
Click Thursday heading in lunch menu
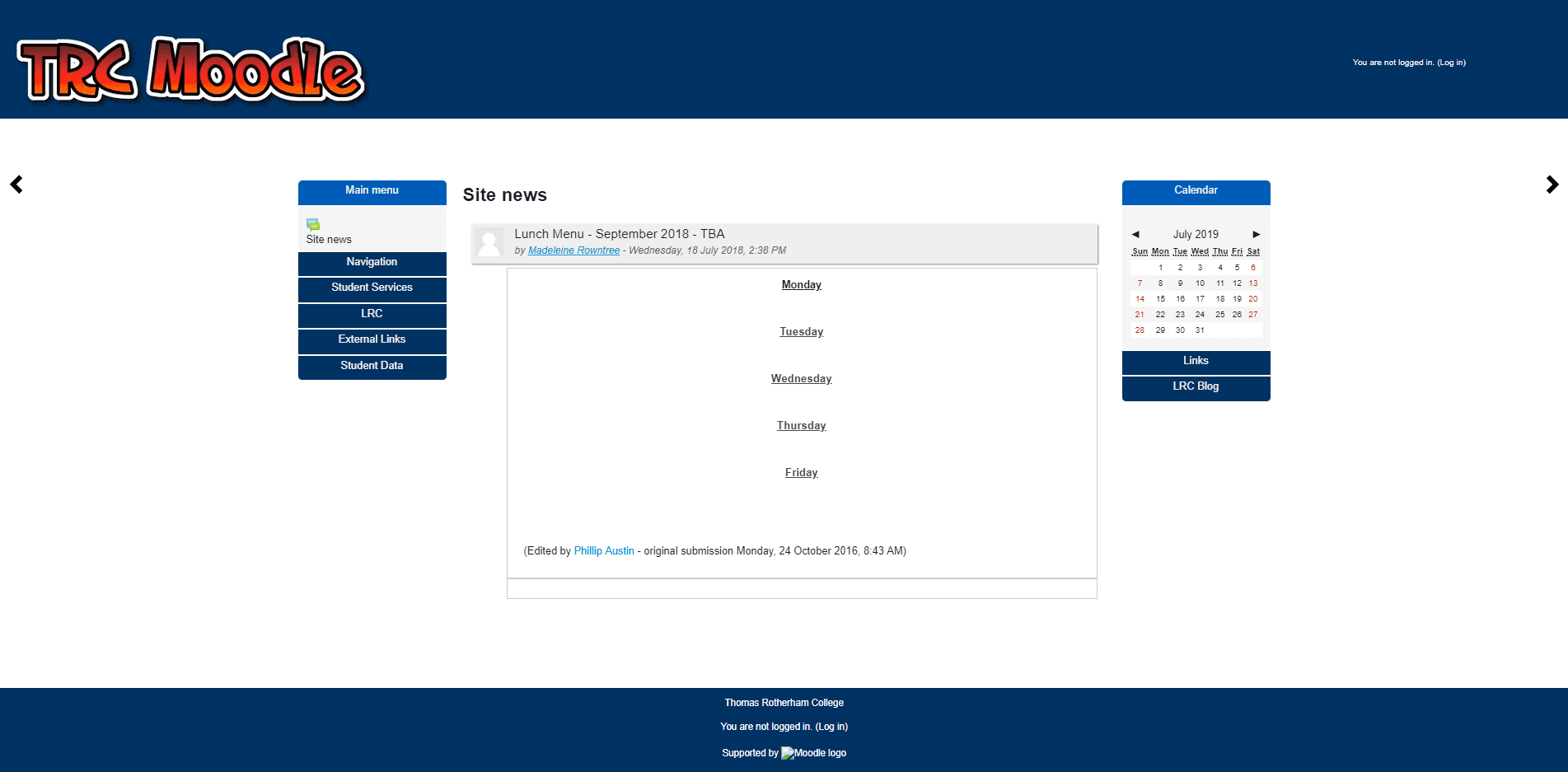click(802, 426)
